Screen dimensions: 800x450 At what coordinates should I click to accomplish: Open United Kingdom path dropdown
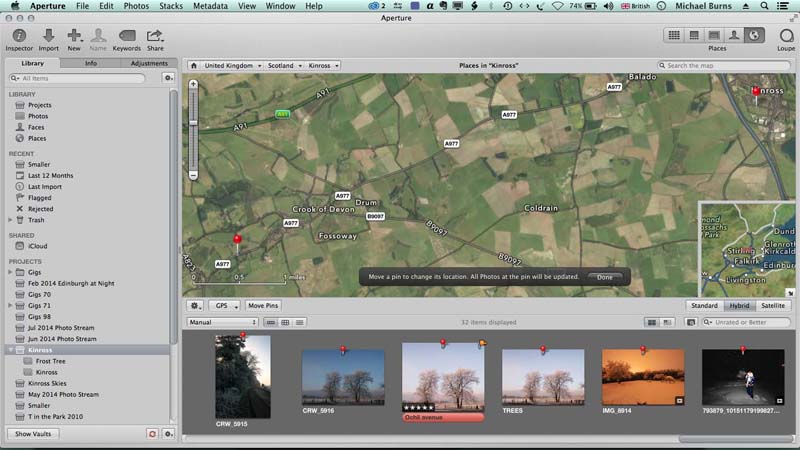click(233, 65)
